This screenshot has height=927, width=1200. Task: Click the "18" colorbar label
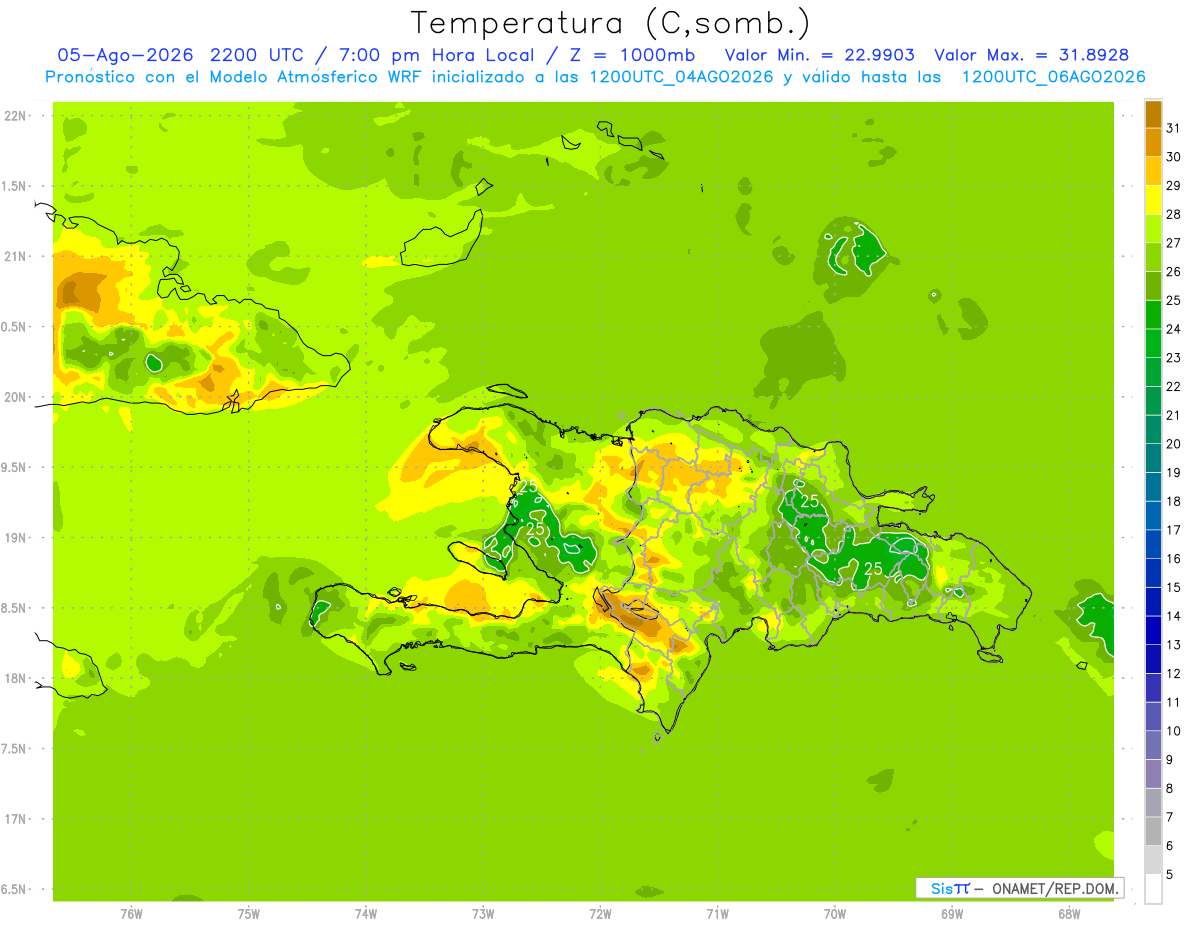[x=1174, y=501]
